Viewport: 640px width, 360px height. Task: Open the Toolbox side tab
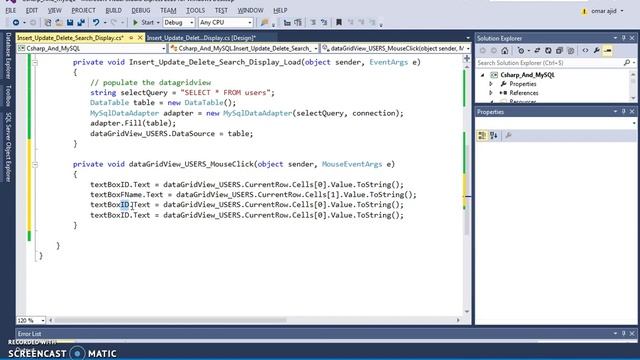[8, 96]
